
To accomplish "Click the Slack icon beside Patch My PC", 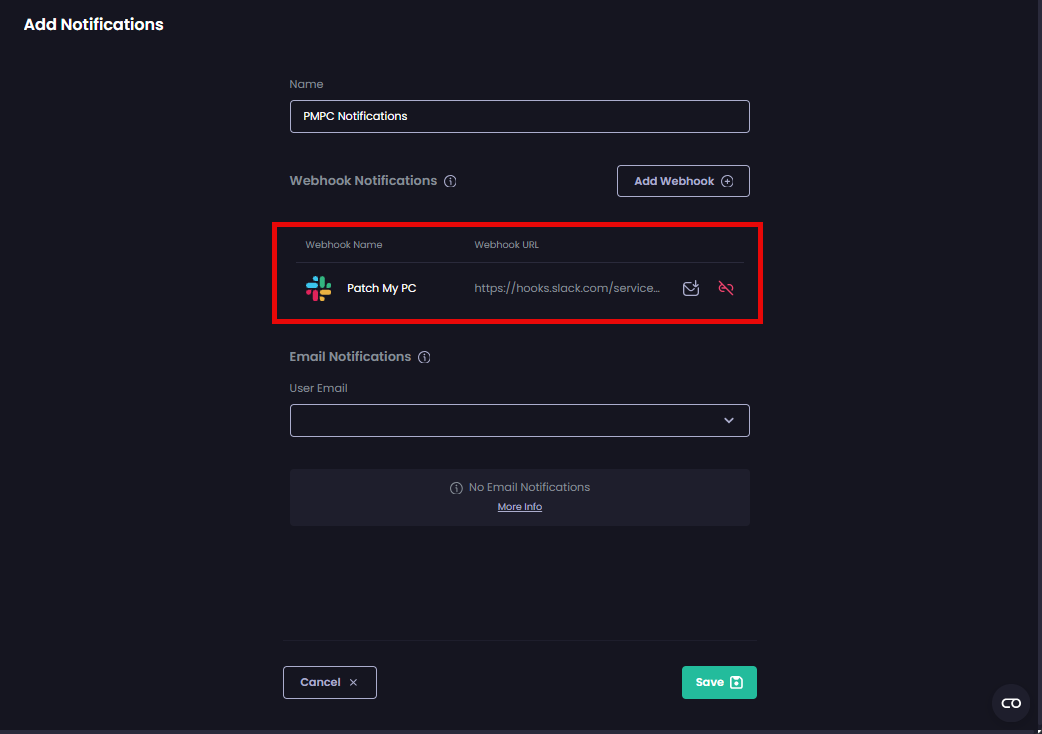I will (x=318, y=288).
